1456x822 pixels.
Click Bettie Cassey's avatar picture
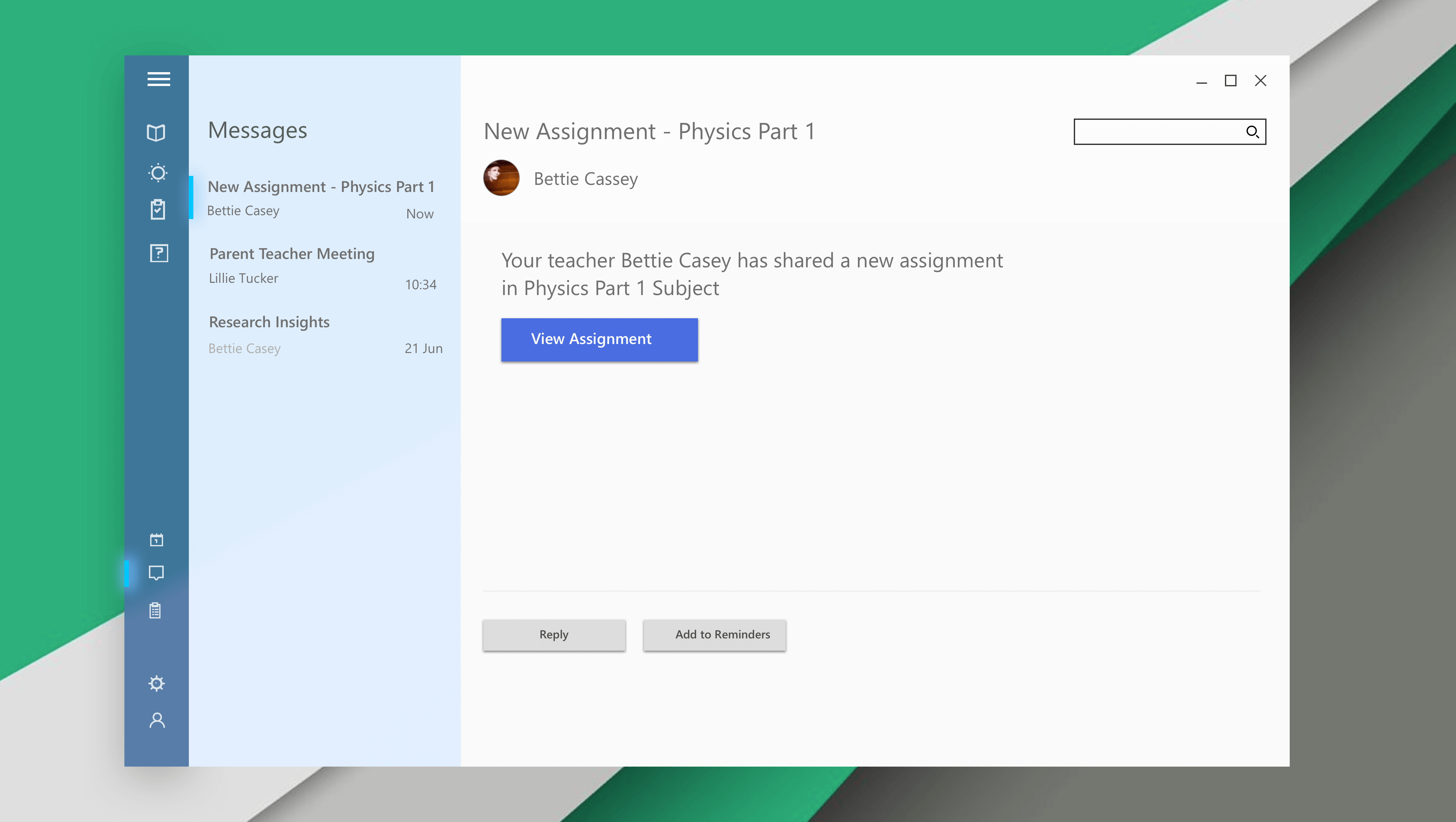(x=501, y=178)
